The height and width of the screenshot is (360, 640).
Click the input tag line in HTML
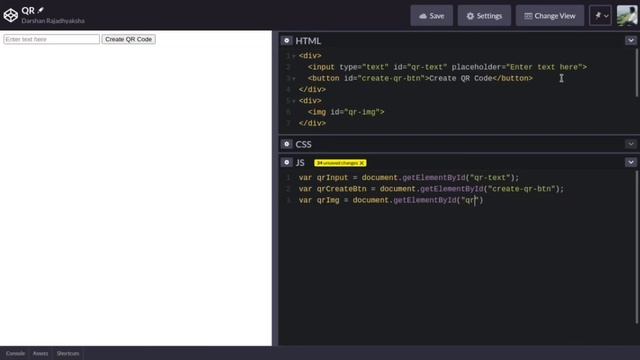click(x=447, y=67)
